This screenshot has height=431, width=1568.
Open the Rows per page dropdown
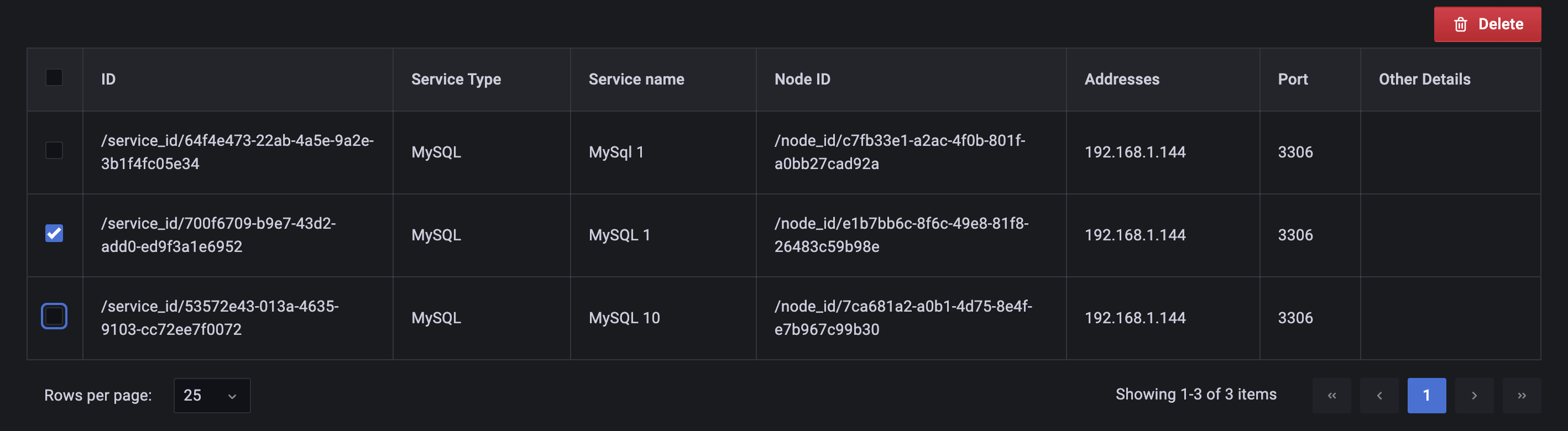[212, 396]
